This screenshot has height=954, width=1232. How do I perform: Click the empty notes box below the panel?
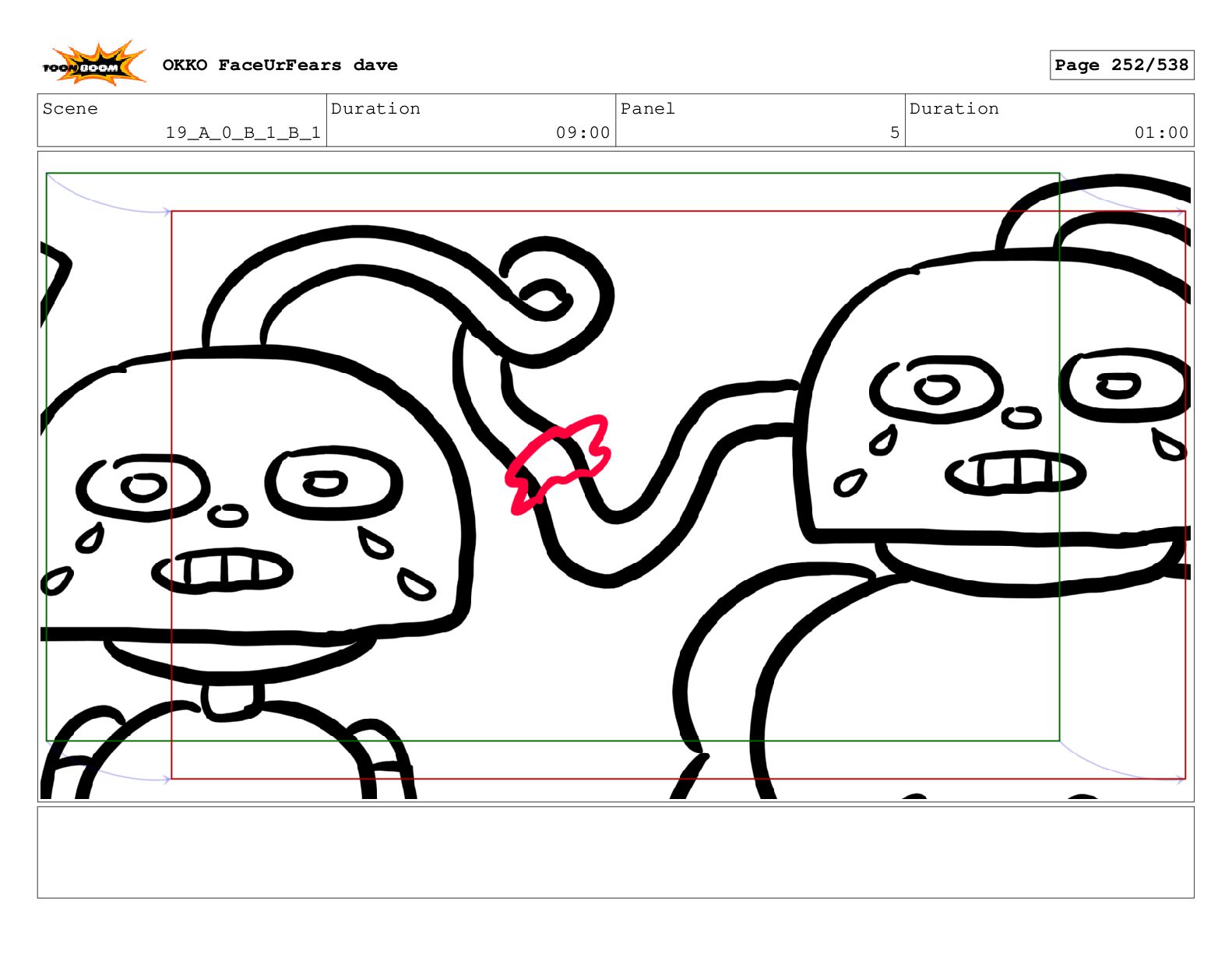[x=615, y=853]
